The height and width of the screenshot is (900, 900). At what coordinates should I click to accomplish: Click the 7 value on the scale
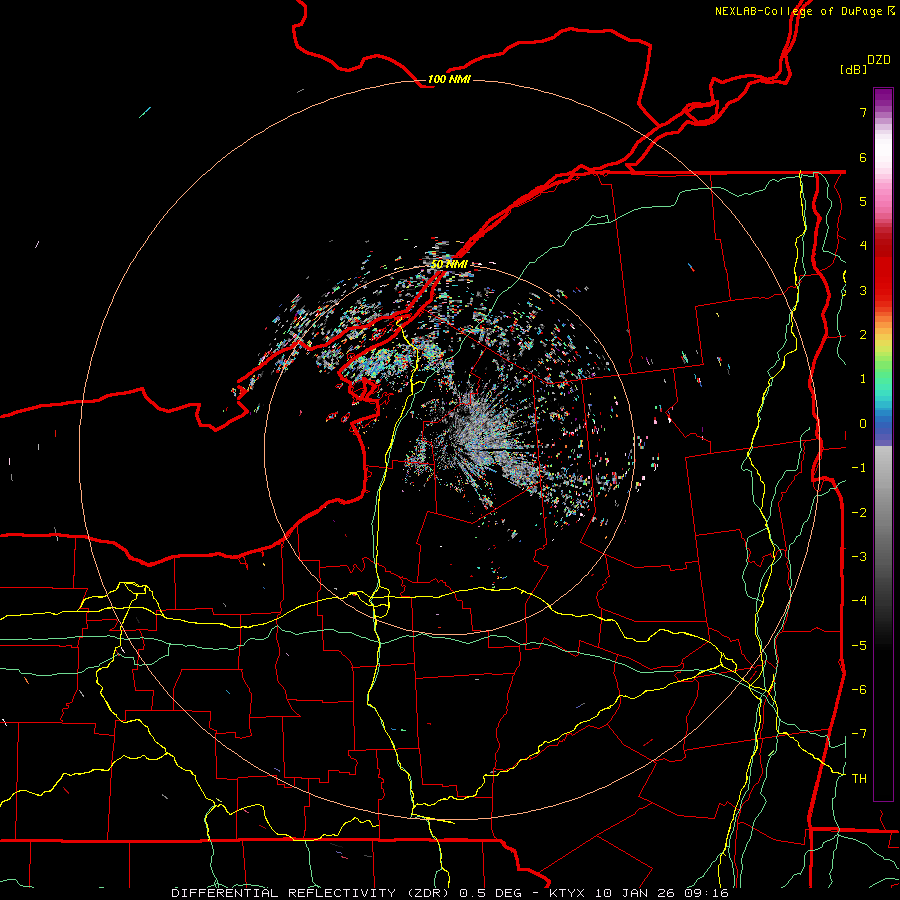point(863,112)
